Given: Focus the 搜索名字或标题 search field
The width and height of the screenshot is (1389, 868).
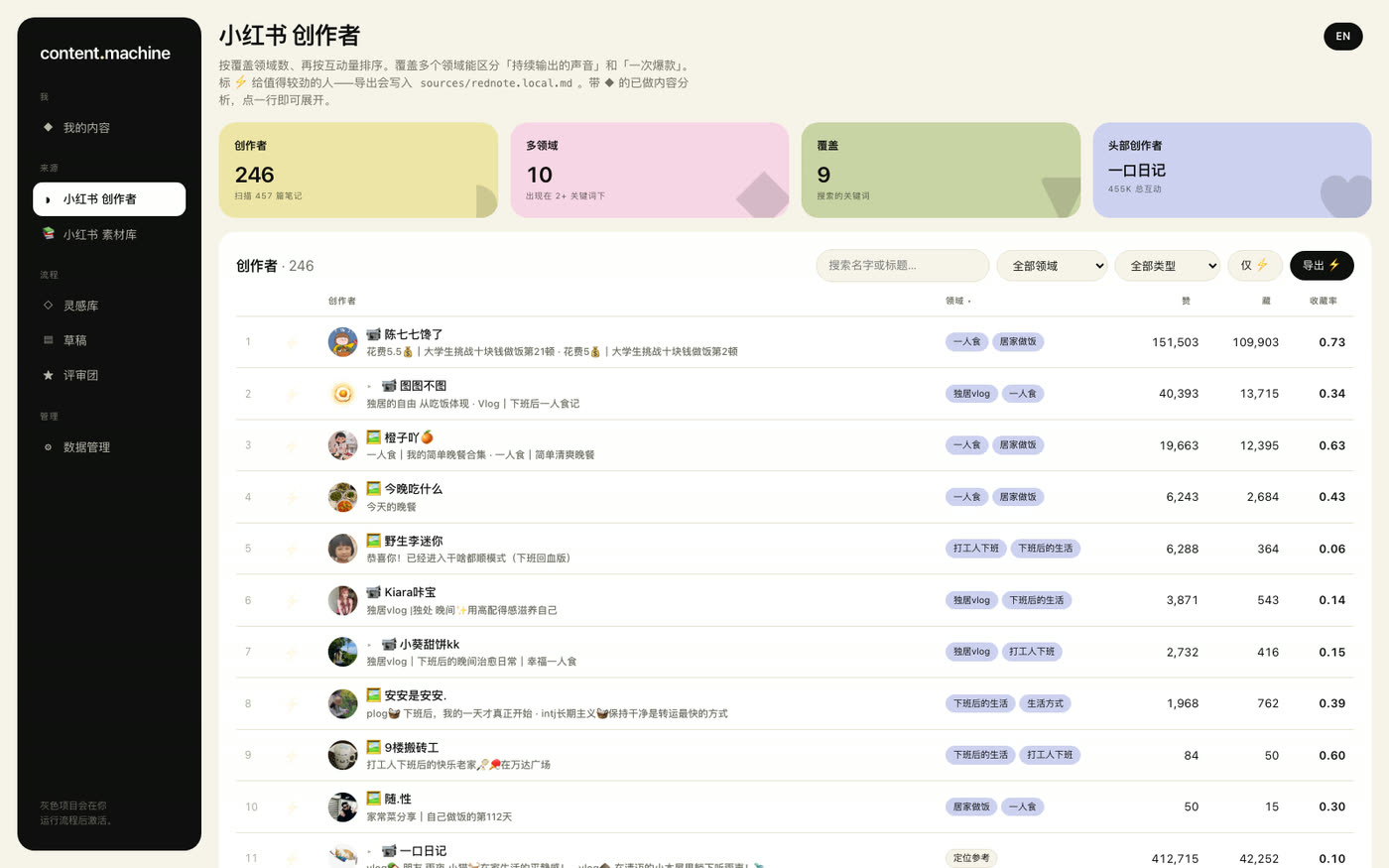Looking at the screenshot, I should (903, 266).
